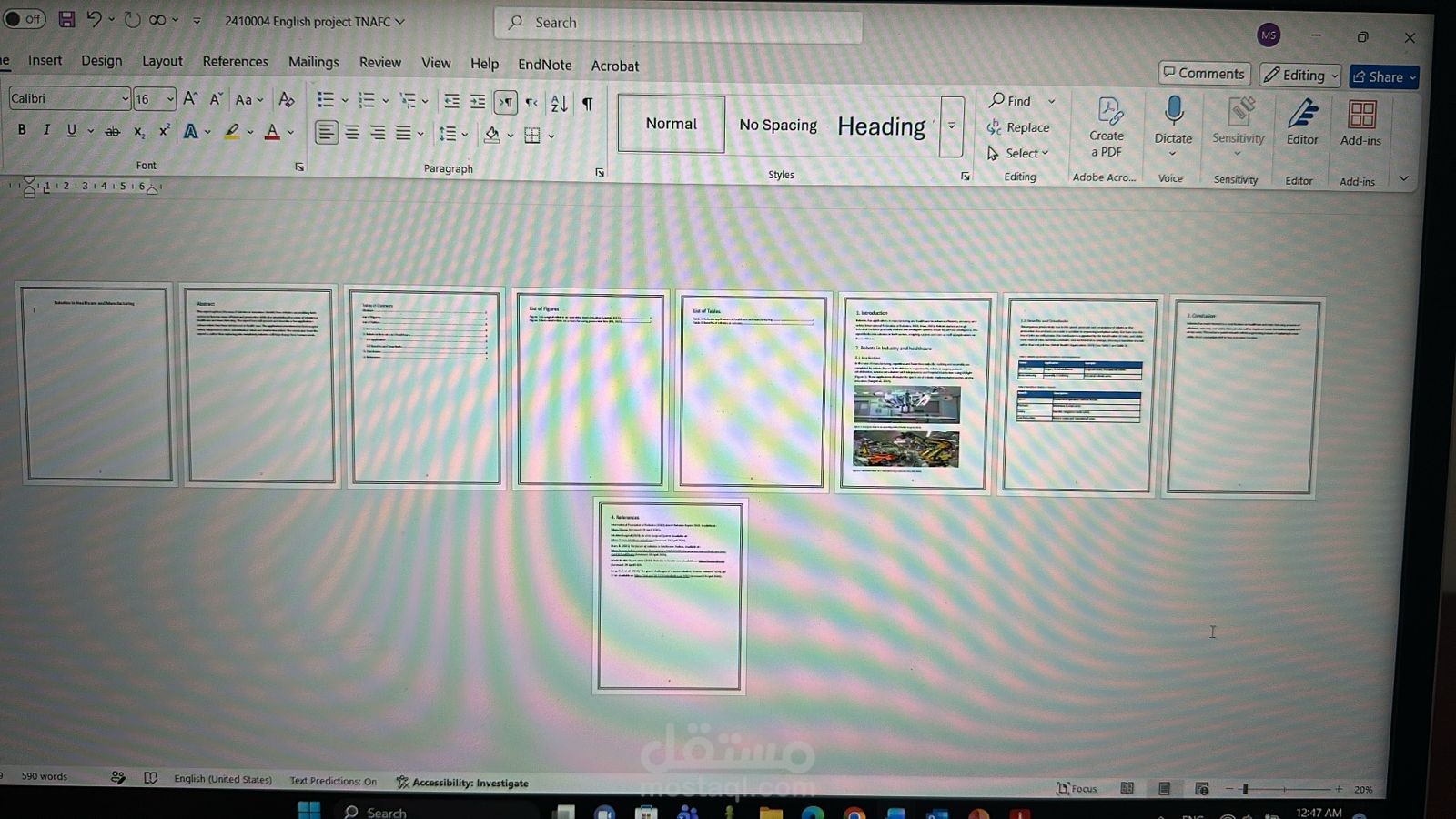Screen dimensions: 1456x819
Task: Increase paragraph indent
Action: (x=478, y=102)
